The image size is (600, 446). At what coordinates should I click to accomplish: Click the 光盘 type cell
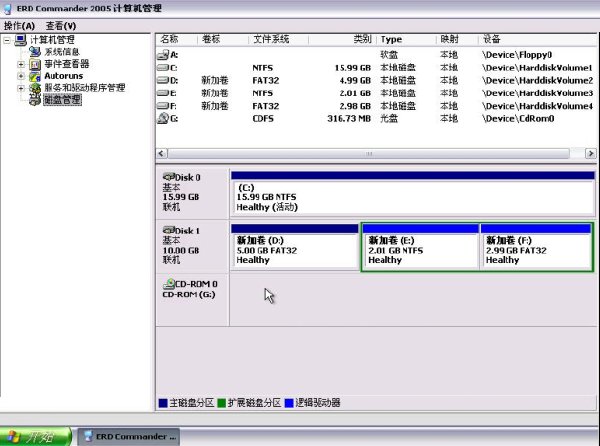pyautogui.click(x=389, y=118)
